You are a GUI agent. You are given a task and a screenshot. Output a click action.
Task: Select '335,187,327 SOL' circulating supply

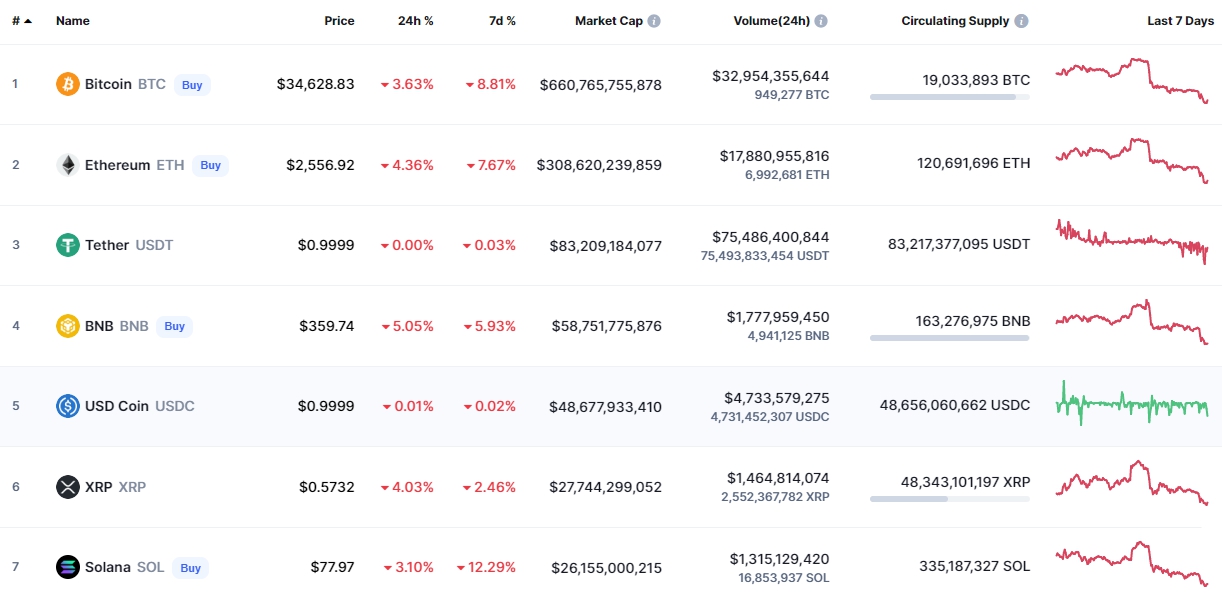[975, 565]
